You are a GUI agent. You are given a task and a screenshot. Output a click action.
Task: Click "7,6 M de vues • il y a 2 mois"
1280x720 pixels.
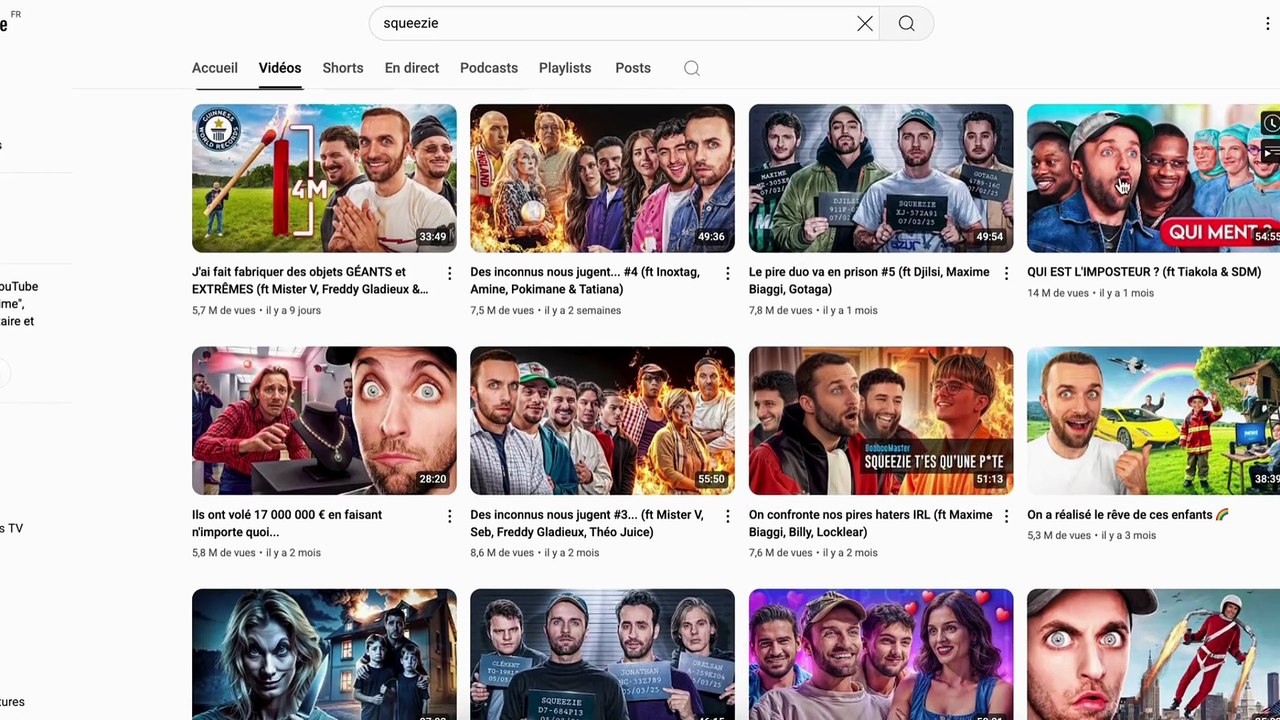pyautogui.click(x=813, y=553)
